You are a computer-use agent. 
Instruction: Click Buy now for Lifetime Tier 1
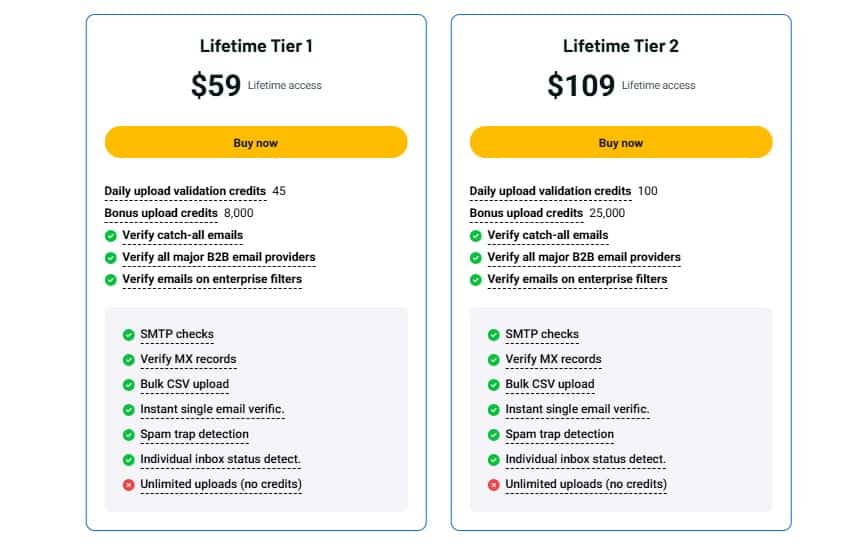click(256, 142)
